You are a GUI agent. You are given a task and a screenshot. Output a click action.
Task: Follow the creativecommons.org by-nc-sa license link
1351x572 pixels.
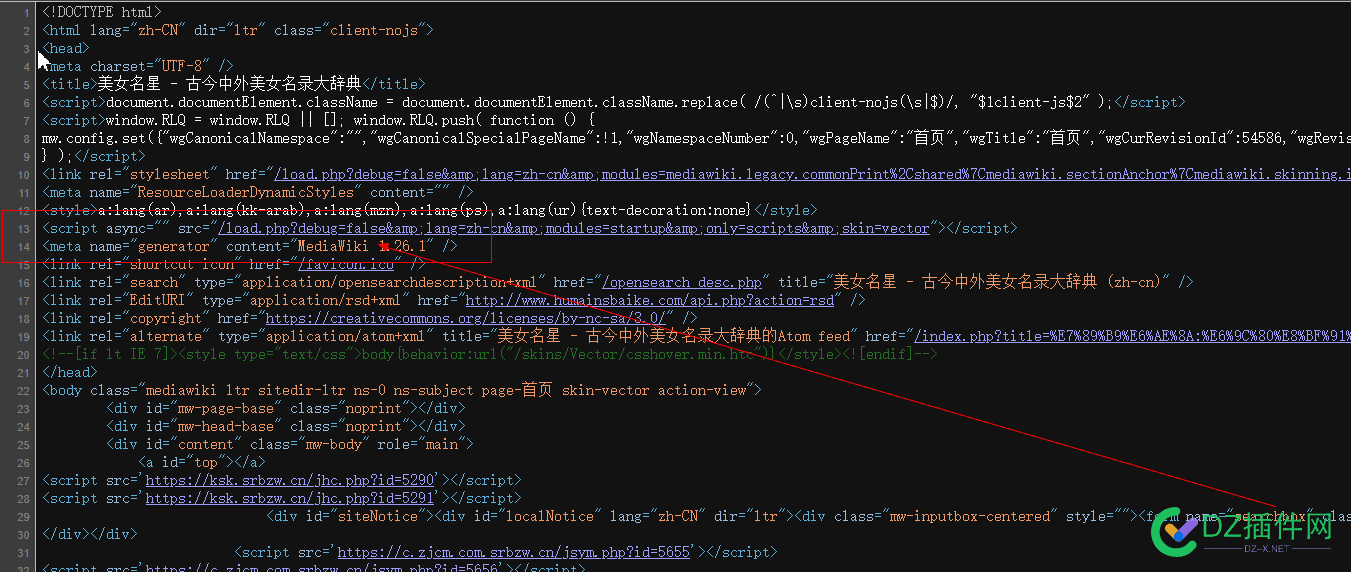click(467, 318)
